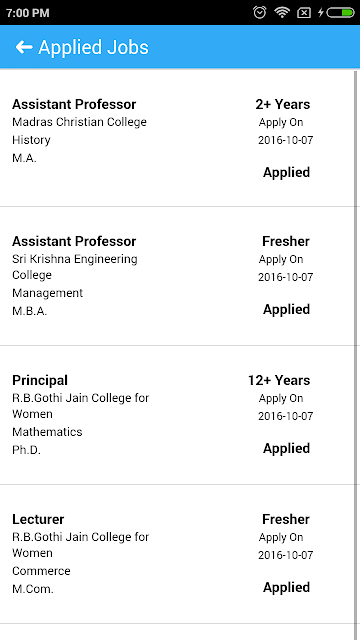
Task: Open Assistant Professor at Madras Christian College
Action: point(177,138)
